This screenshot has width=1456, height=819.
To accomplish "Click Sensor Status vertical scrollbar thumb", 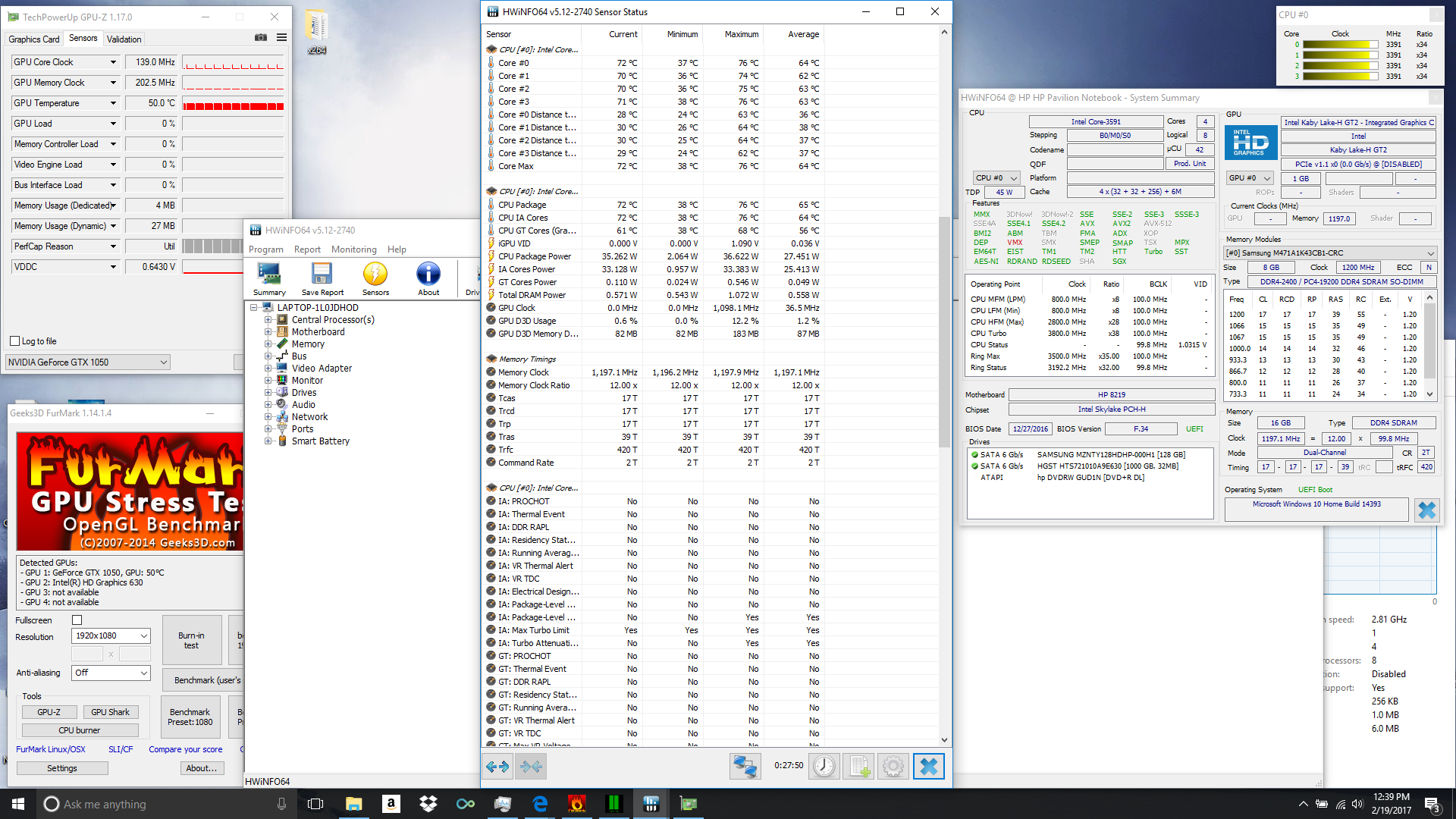I will [x=944, y=332].
